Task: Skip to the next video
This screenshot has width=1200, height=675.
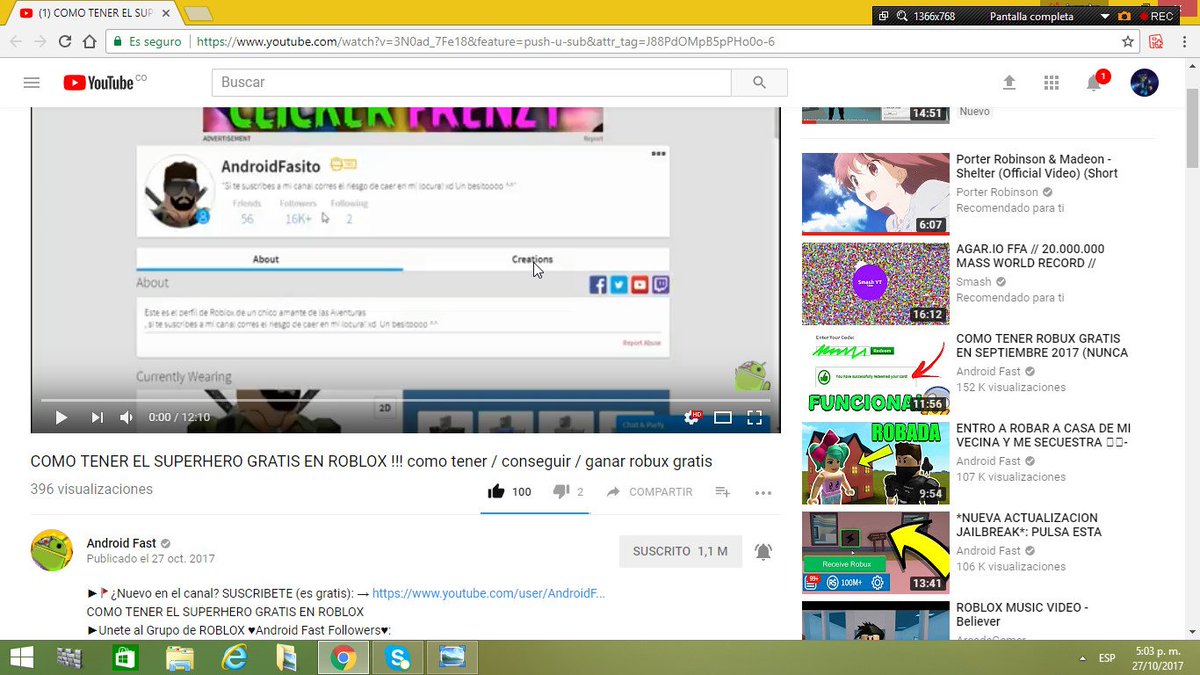Action: click(x=97, y=417)
